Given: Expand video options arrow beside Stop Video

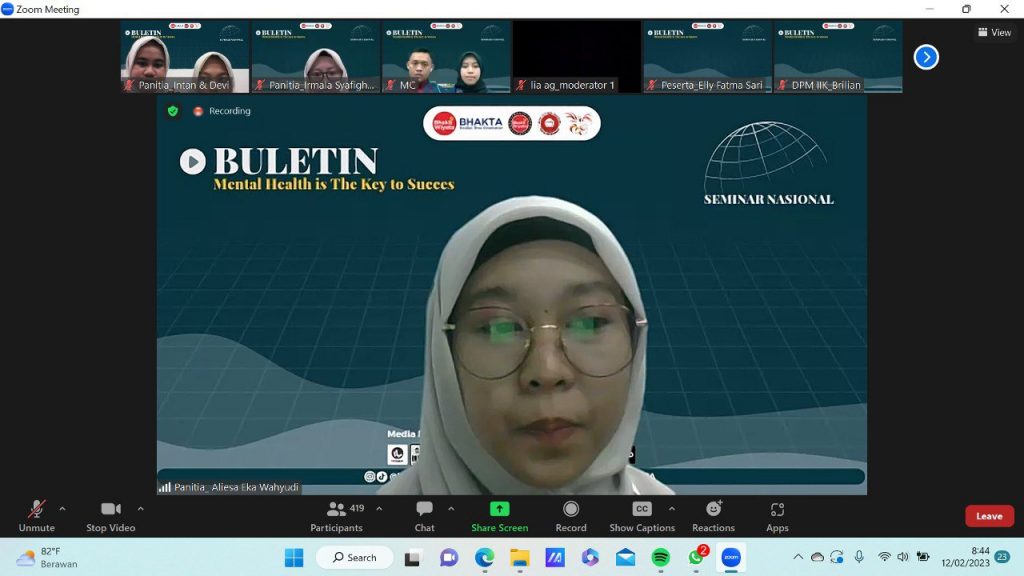Looking at the screenshot, I should (x=140, y=508).
